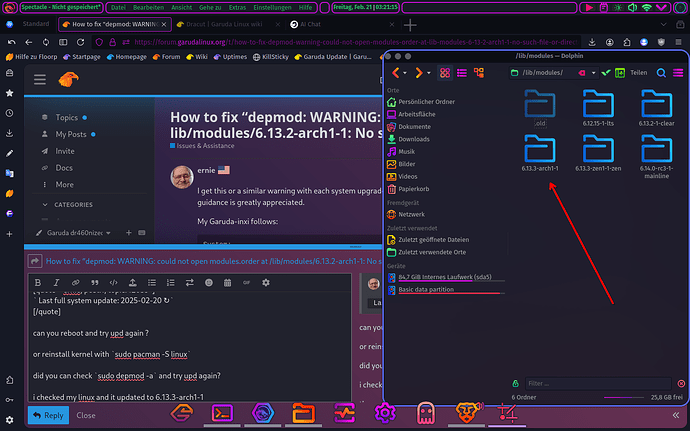This screenshot has height=431, width=690.
Task: Click the Reply button
Action: pos(48,415)
